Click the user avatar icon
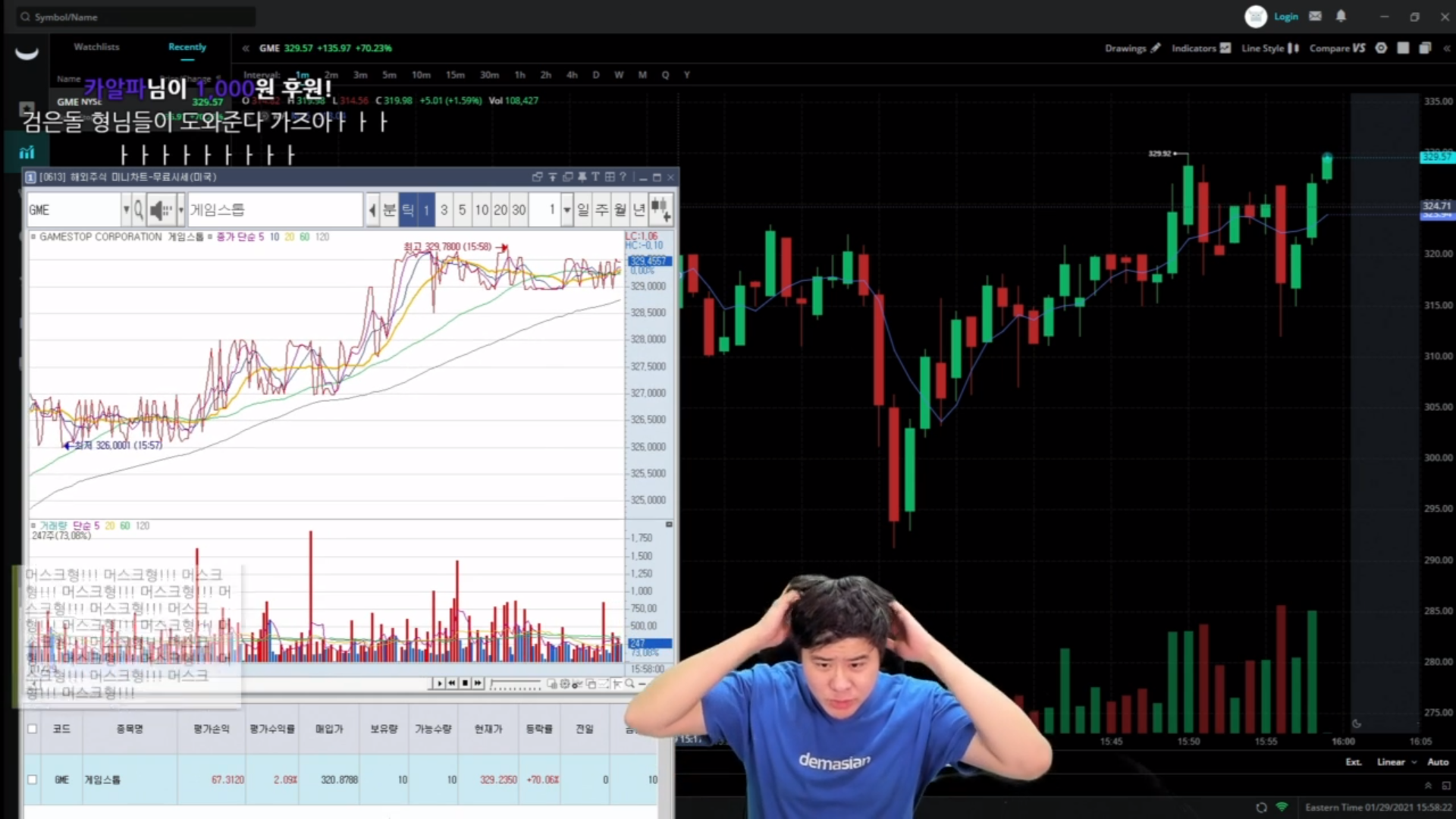1456x819 pixels. (1256, 16)
